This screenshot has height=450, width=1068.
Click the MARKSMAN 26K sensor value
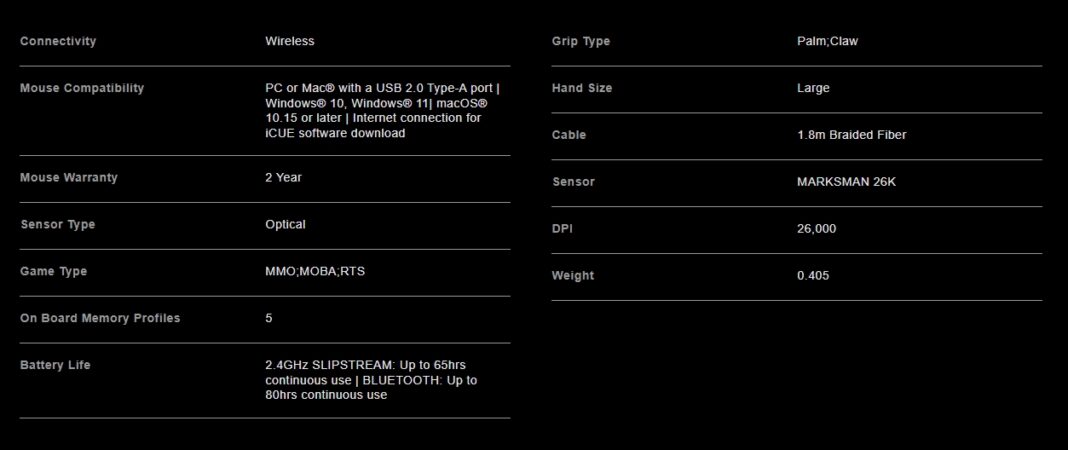tap(847, 182)
